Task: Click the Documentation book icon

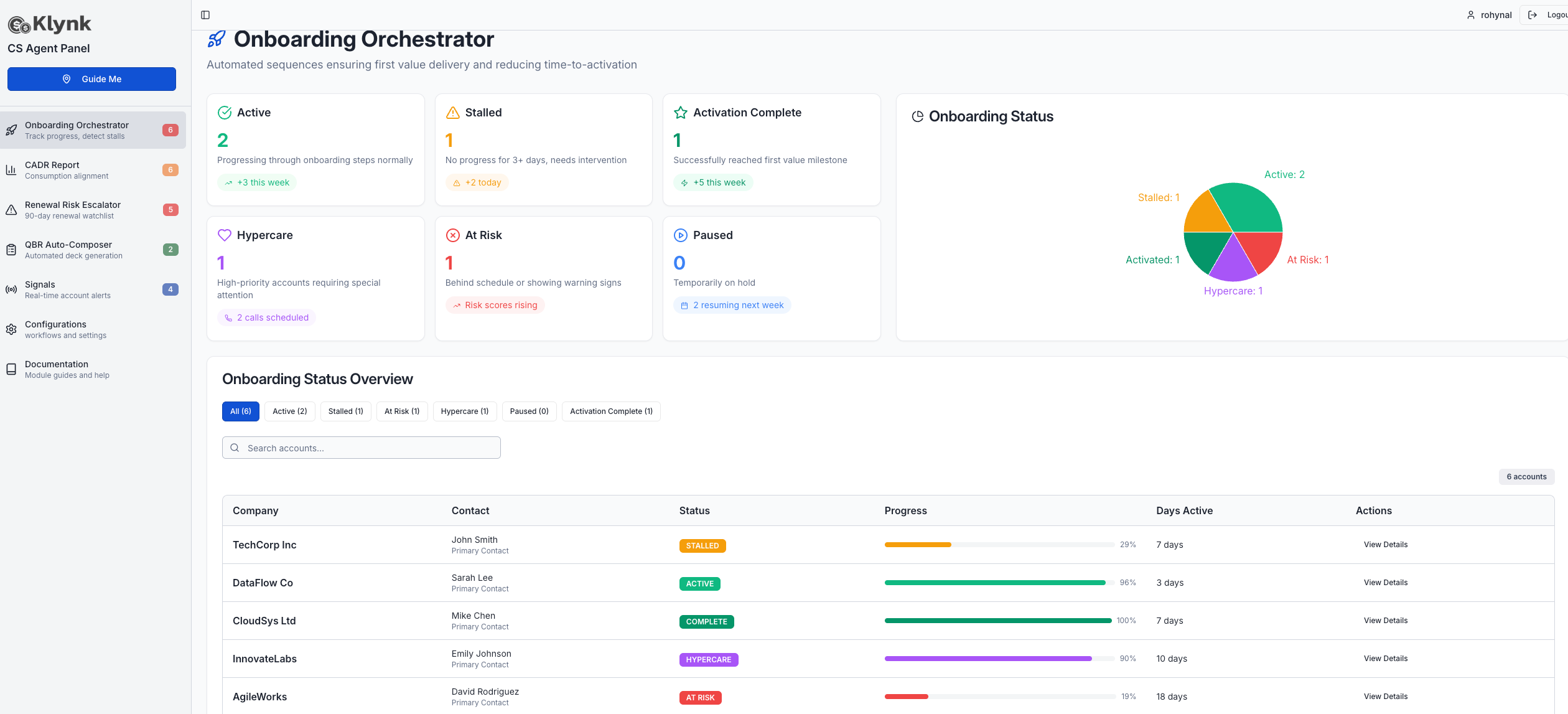Action: (11, 370)
